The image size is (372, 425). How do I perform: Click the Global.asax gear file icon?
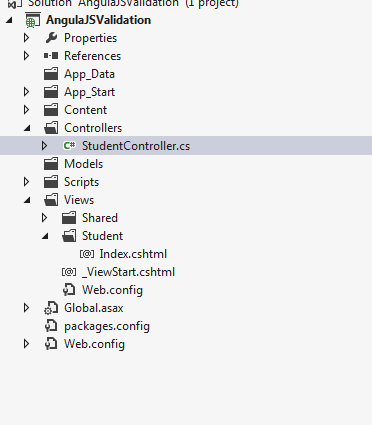pos(51,308)
